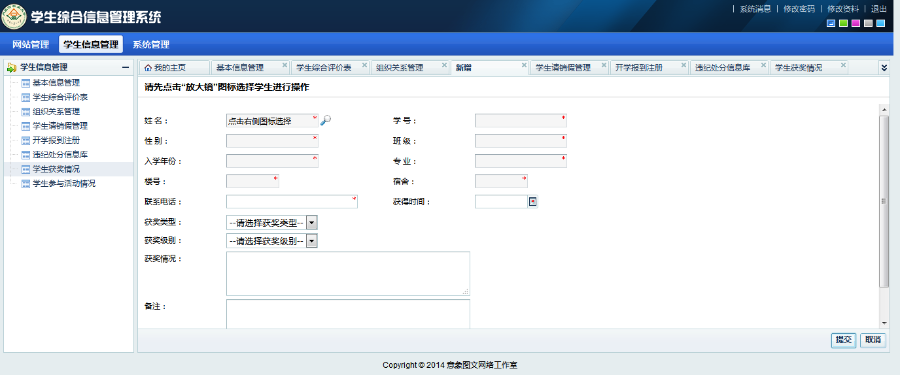Close the 学生获奖情况 tab
The width and height of the screenshot is (900, 375).
pyautogui.click(x=843, y=65)
